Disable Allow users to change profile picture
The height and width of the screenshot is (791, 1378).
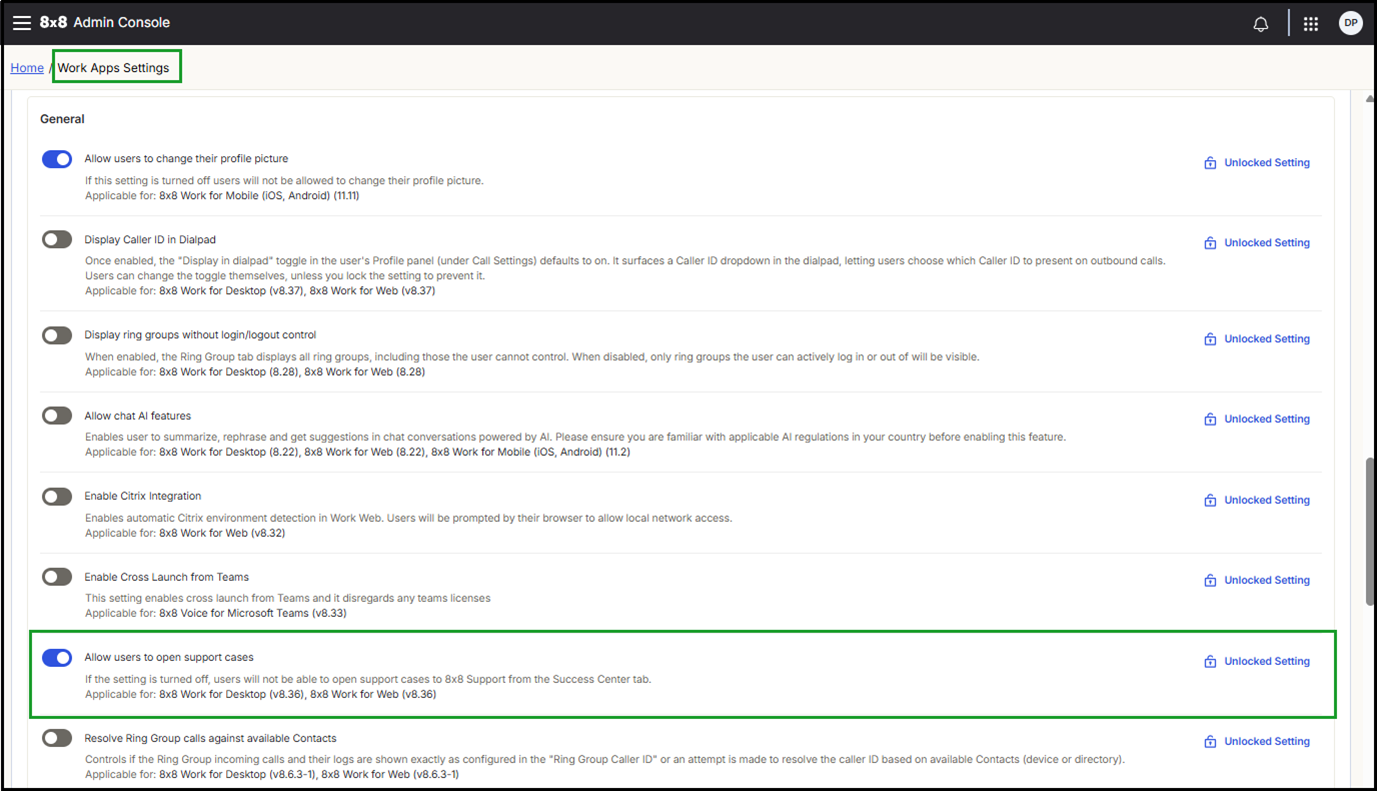(57, 159)
